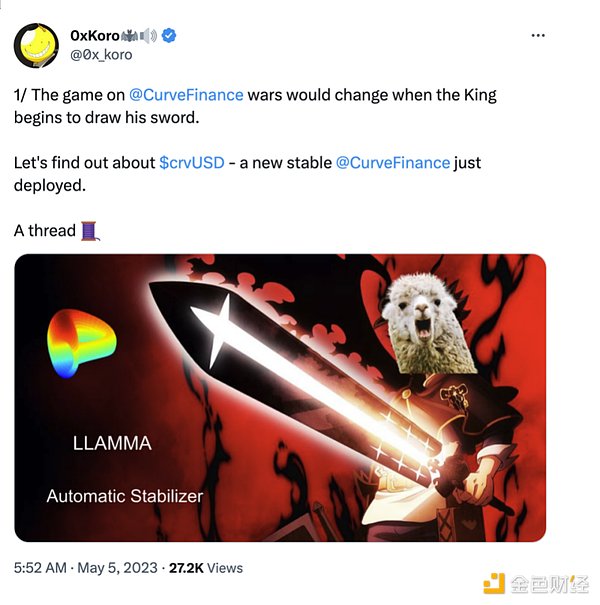
Task: Click the alpaca head in image
Action: 426,323
